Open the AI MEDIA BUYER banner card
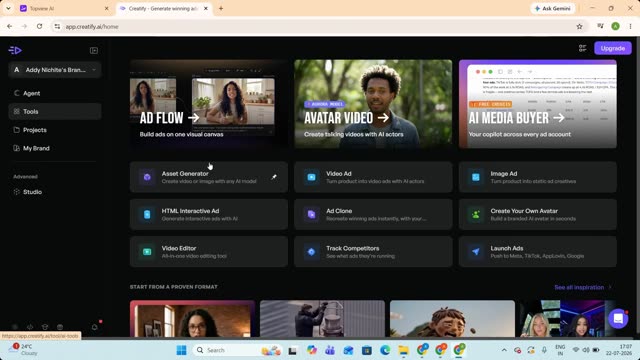This screenshot has height=360, width=640. (538, 104)
